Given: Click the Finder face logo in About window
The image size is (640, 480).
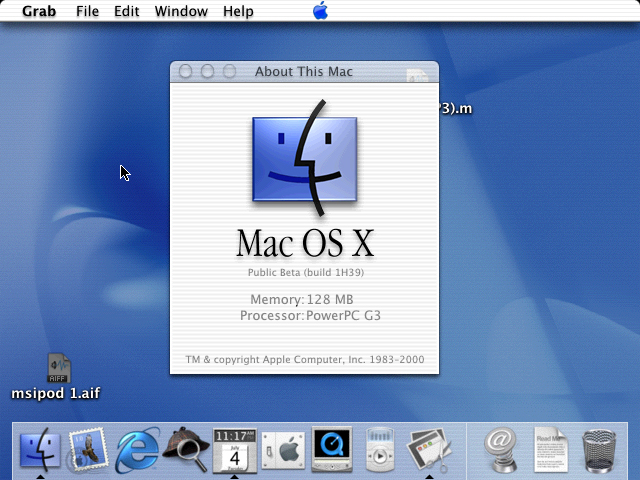Looking at the screenshot, I should pos(305,158).
